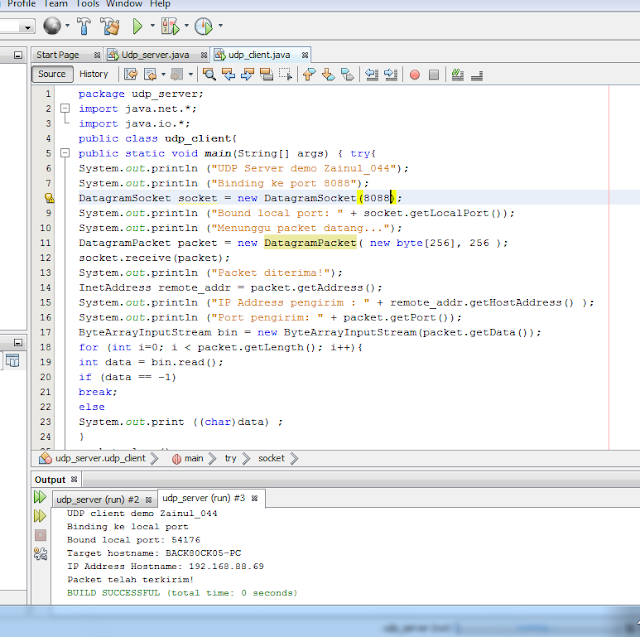640x637 pixels.
Task: Click the Re-run icon in Output panel
Action: coord(40,497)
